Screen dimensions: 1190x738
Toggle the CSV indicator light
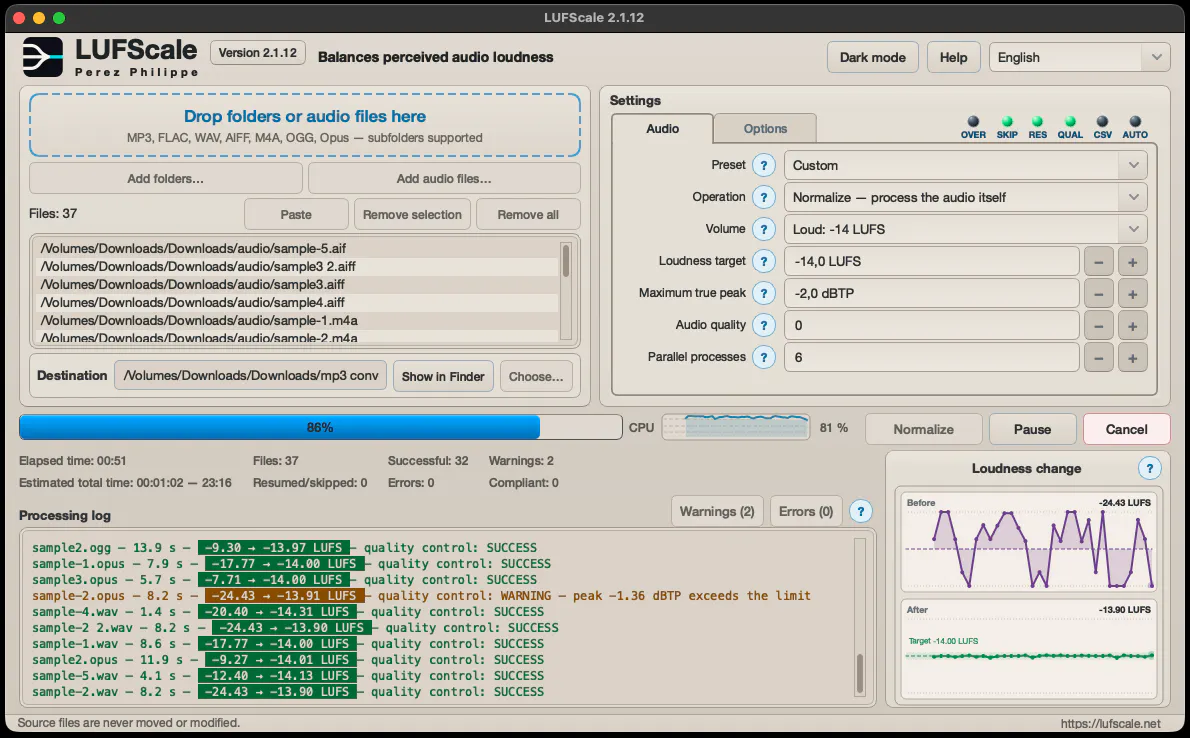[1103, 121]
